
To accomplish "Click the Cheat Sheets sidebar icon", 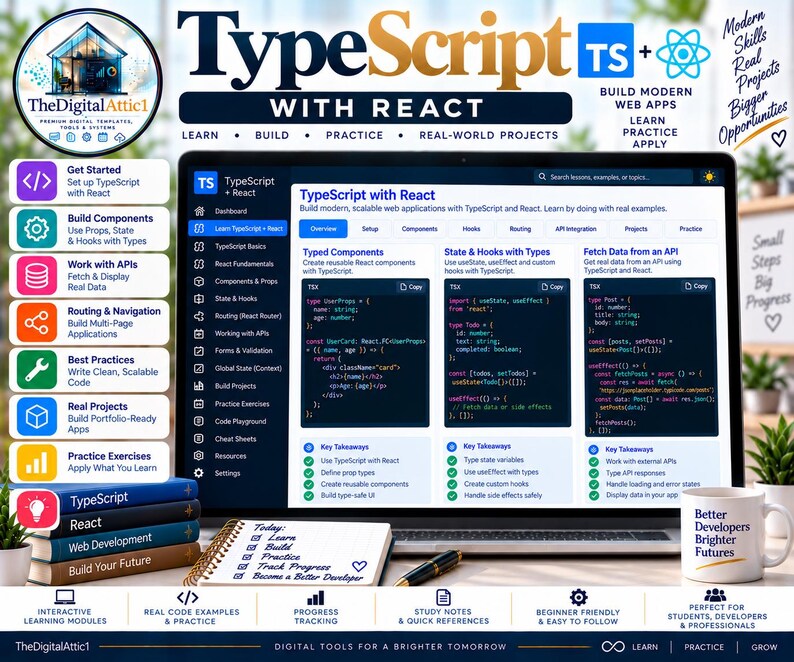I will 199,439.
